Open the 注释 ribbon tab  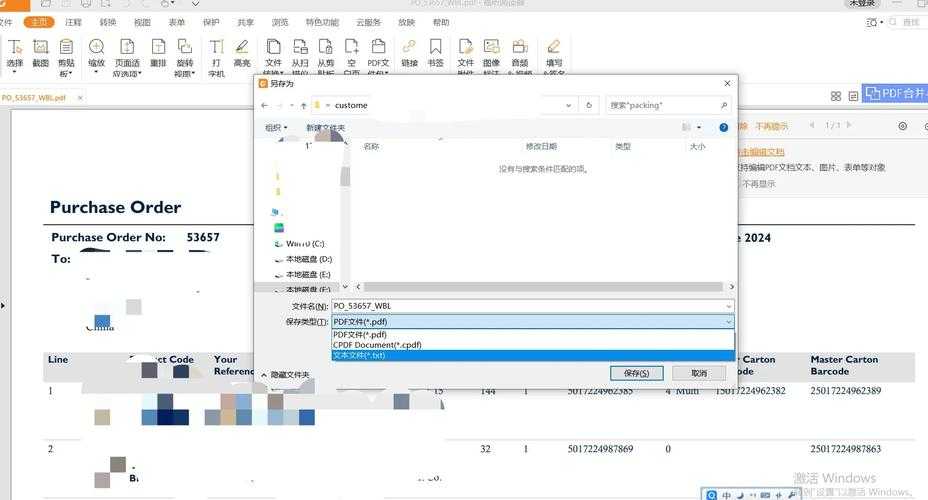click(74, 22)
